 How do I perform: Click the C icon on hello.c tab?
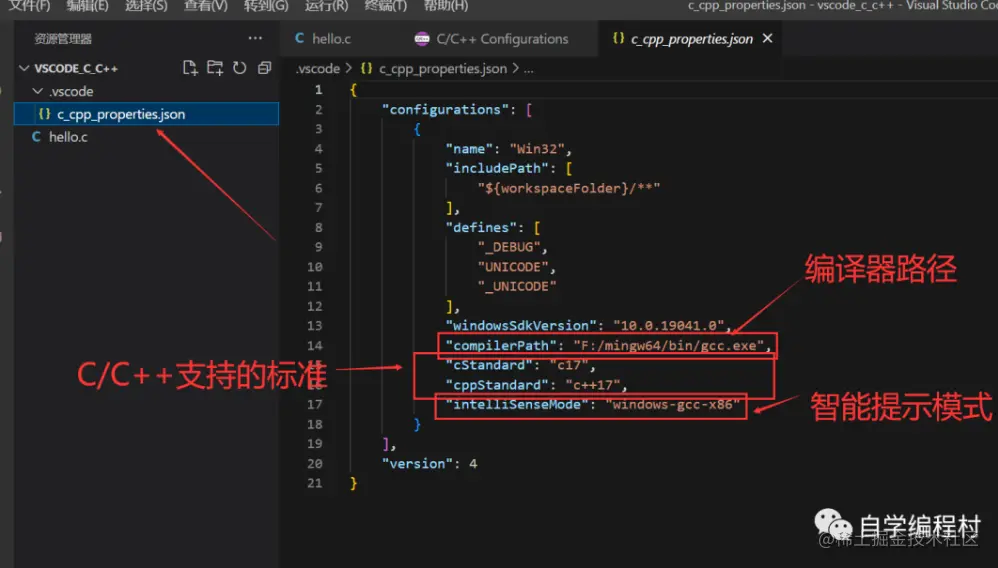pos(299,38)
